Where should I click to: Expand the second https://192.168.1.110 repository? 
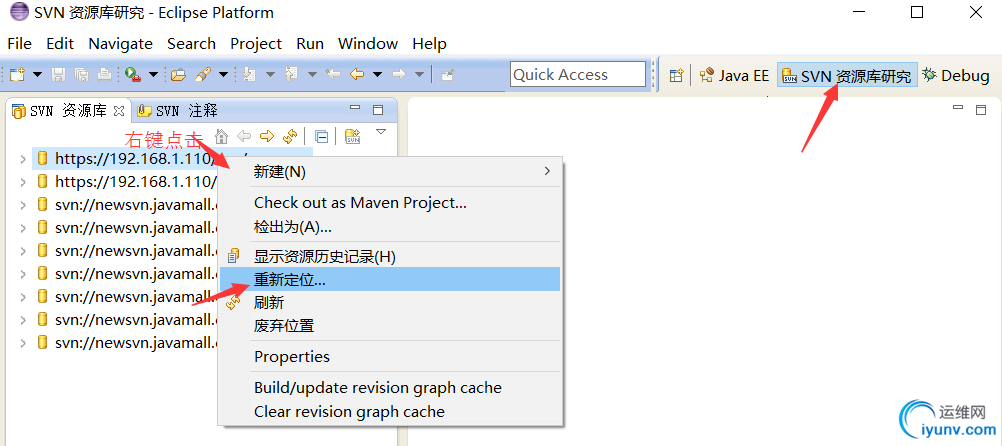click(x=23, y=181)
